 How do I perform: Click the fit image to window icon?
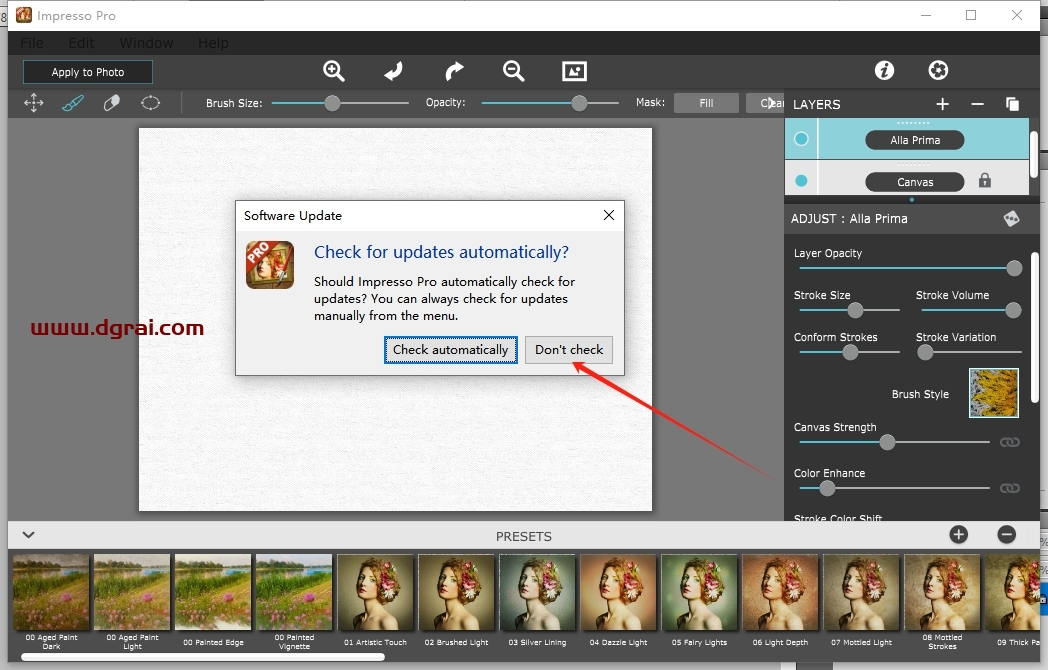574,71
